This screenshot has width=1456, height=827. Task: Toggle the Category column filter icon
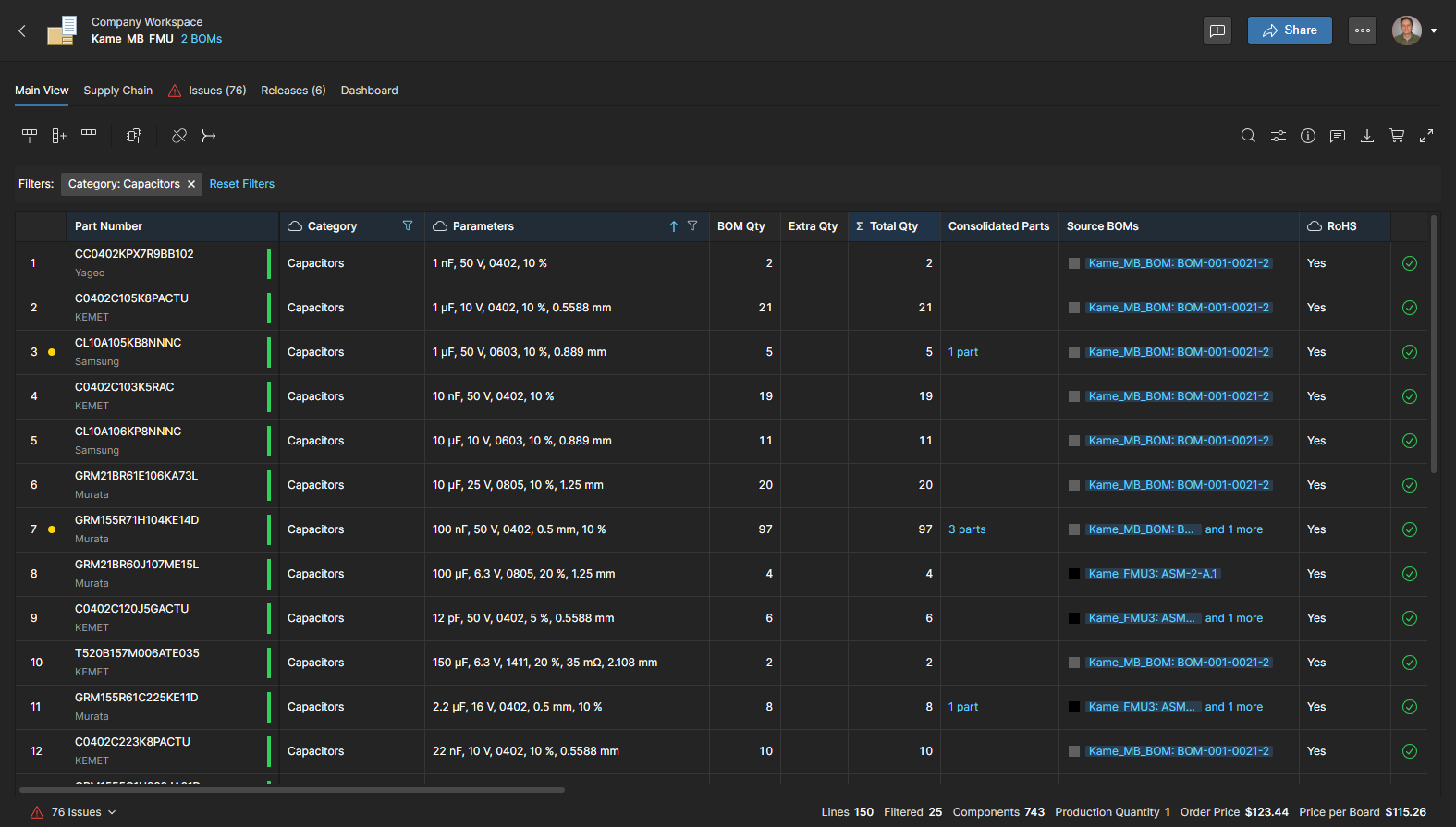click(408, 226)
